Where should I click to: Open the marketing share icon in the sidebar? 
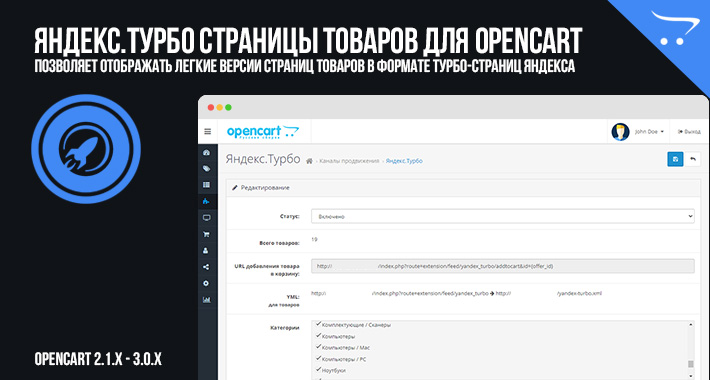coord(207,267)
